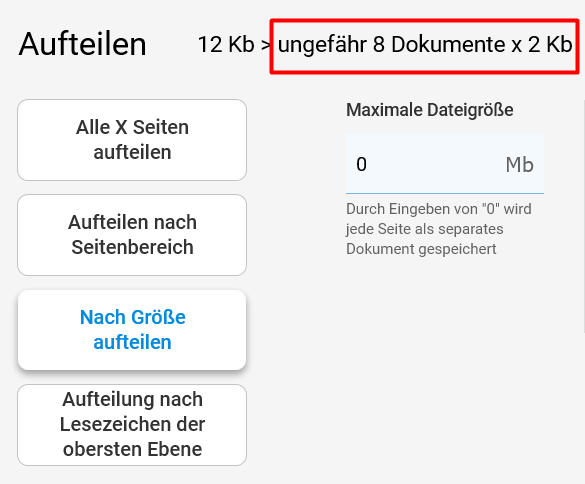Select the highlighted Nach Größe aufteilen option
585x484 pixels.
[132, 330]
